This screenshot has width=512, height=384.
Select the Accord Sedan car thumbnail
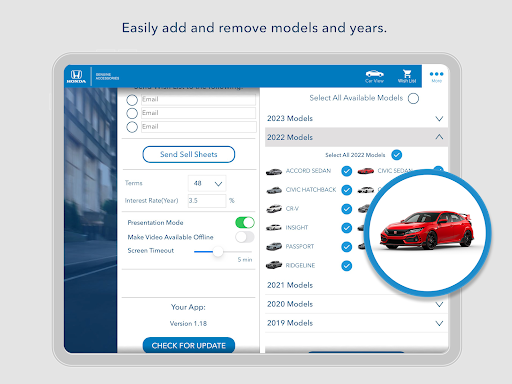click(x=274, y=171)
